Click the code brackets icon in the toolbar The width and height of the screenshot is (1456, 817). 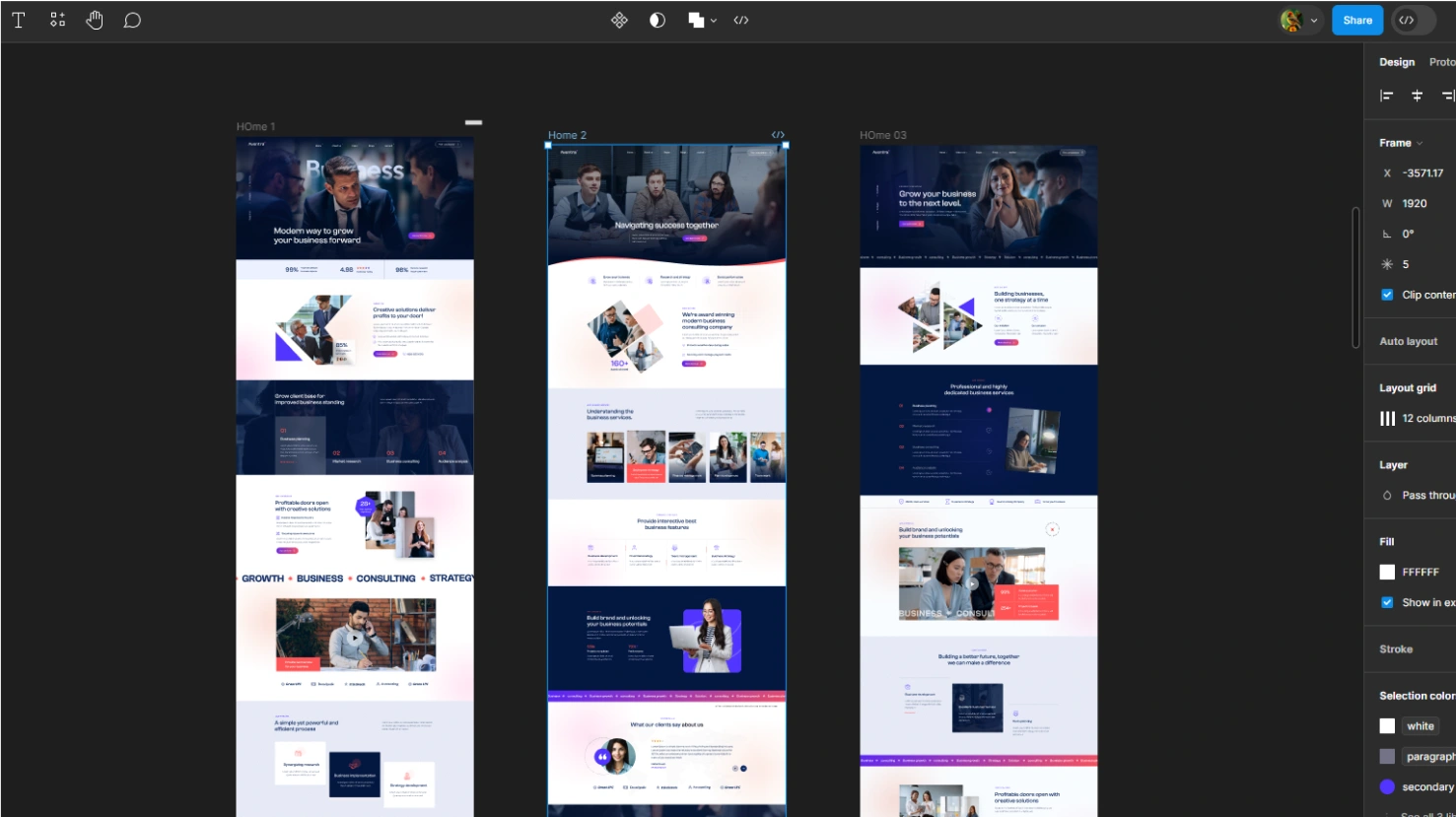click(741, 20)
